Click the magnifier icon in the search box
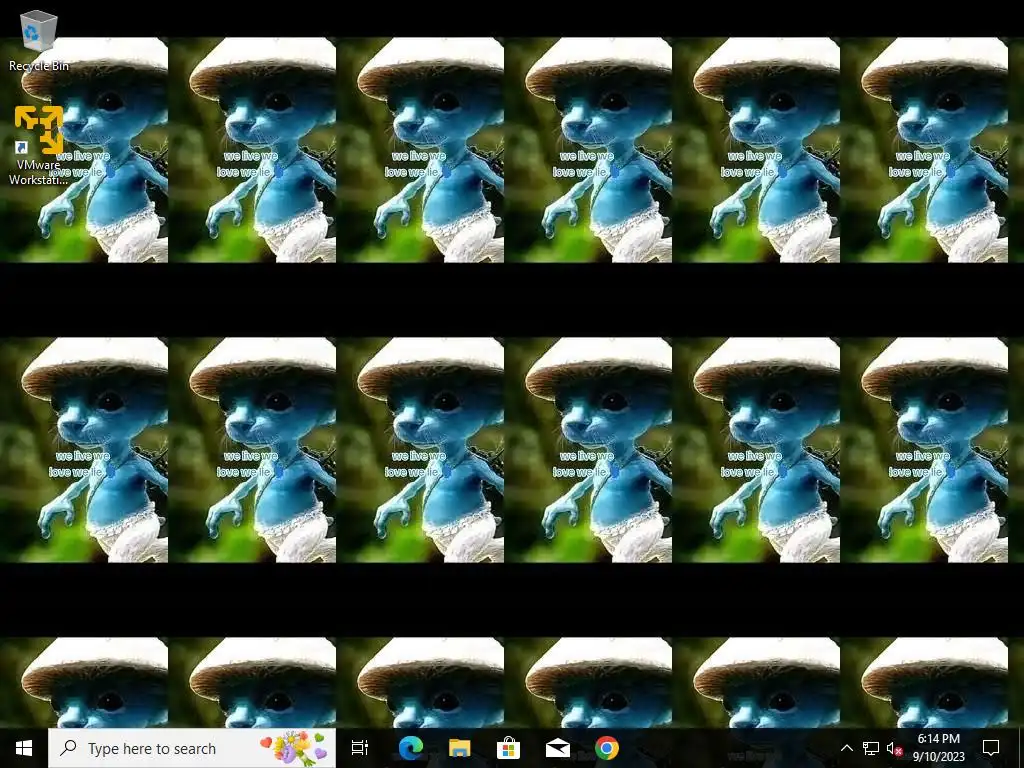Viewport: 1024px width, 768px height. [68, 748]
